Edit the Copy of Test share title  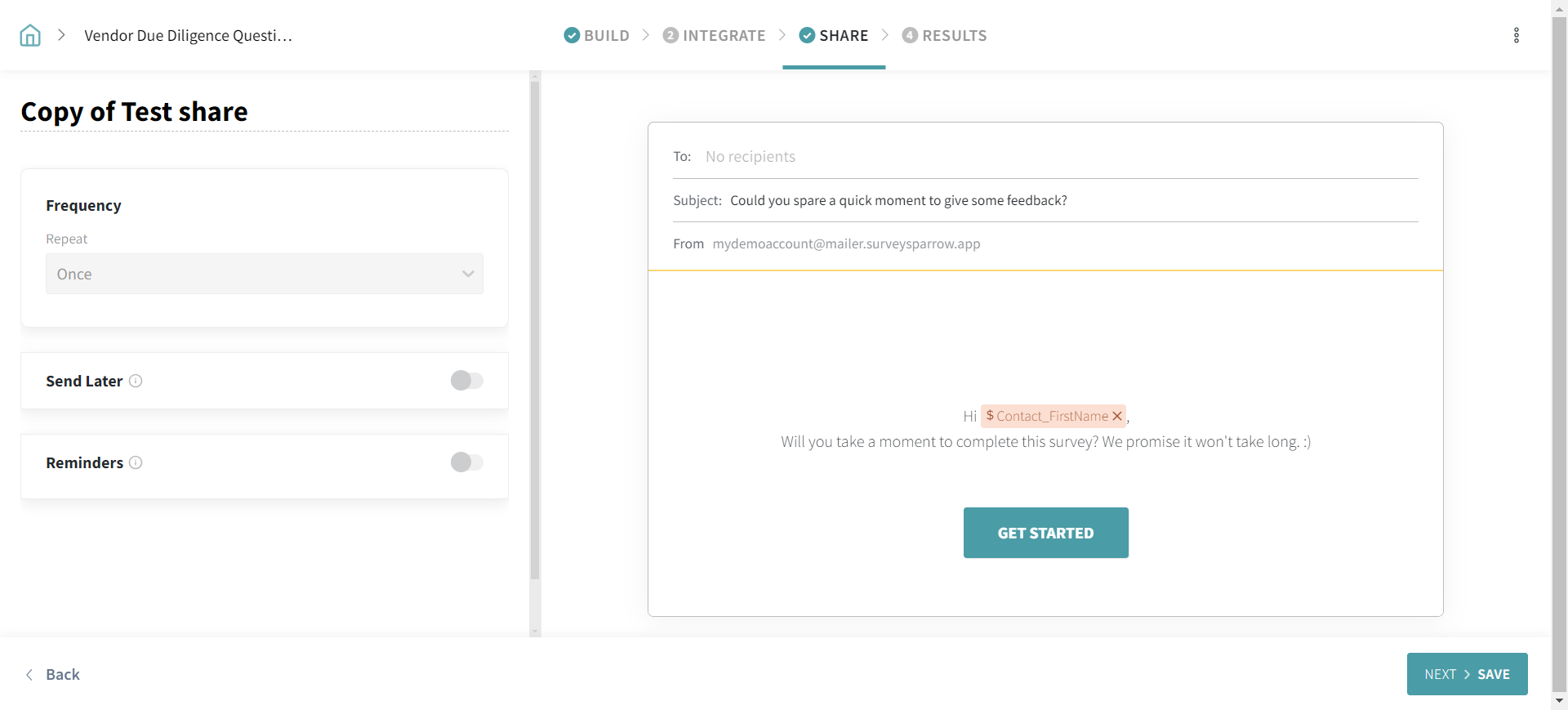coord(135,112)
